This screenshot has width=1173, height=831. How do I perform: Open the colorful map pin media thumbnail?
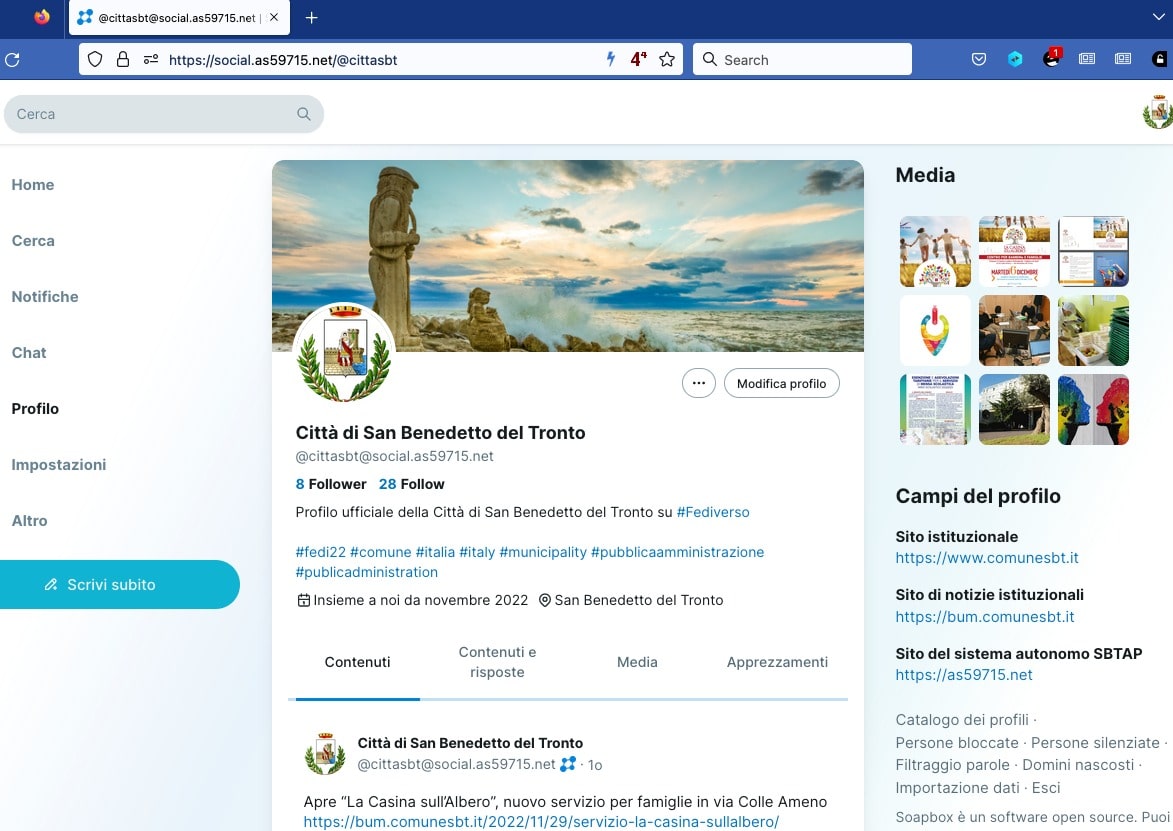pyautogui.click(x=935, y=330)
